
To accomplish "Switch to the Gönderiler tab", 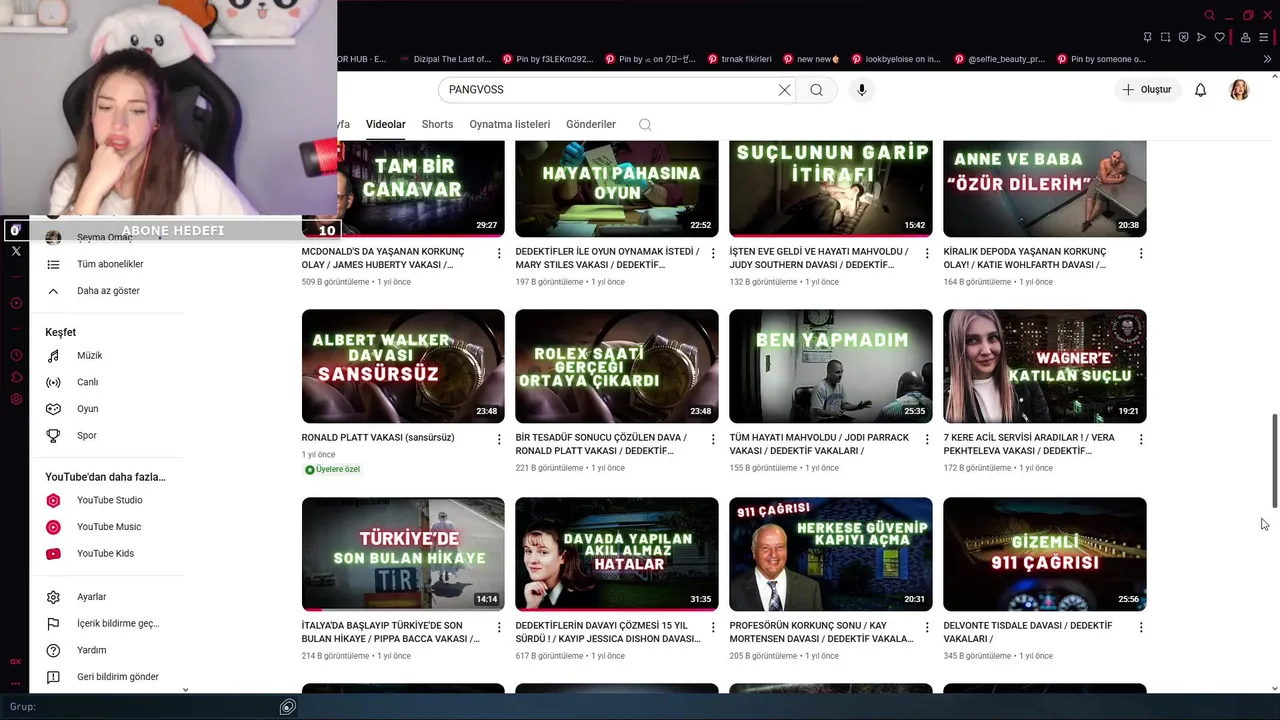I will click(591, 125).
